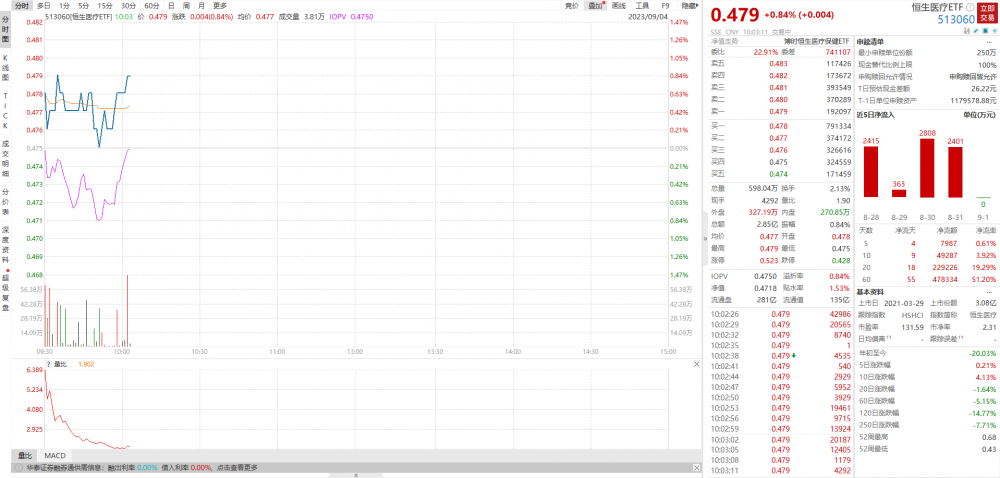The image size is (1000, 478).
Task: Click the 8-31 bar valued 2401
Action: click(x=955, y=172)
